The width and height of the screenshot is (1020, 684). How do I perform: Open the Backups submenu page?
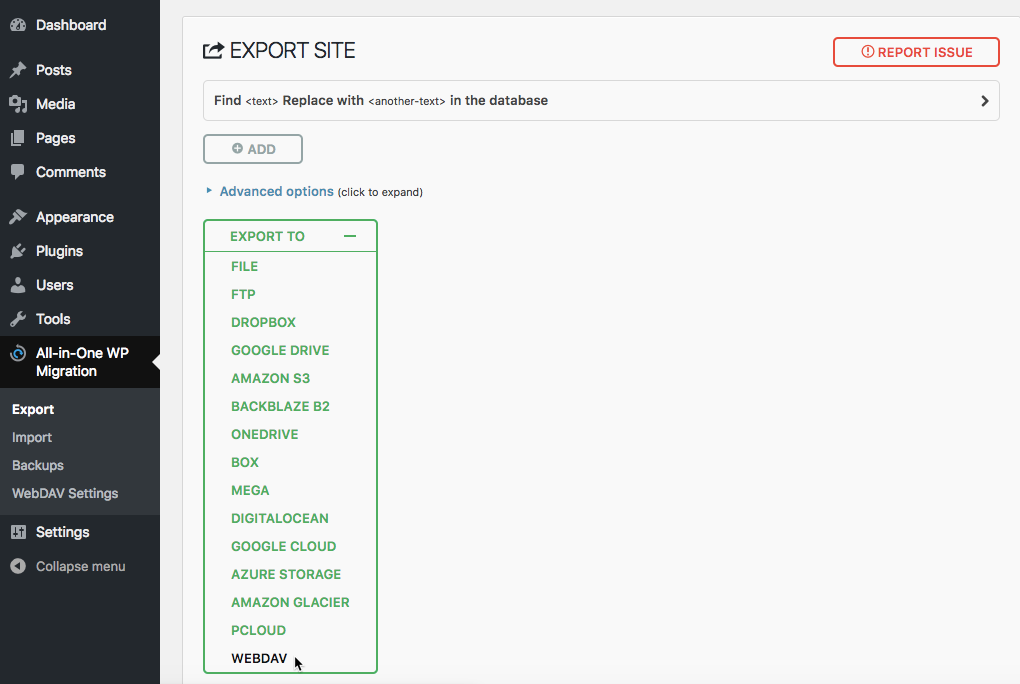(x=38, y=465)
